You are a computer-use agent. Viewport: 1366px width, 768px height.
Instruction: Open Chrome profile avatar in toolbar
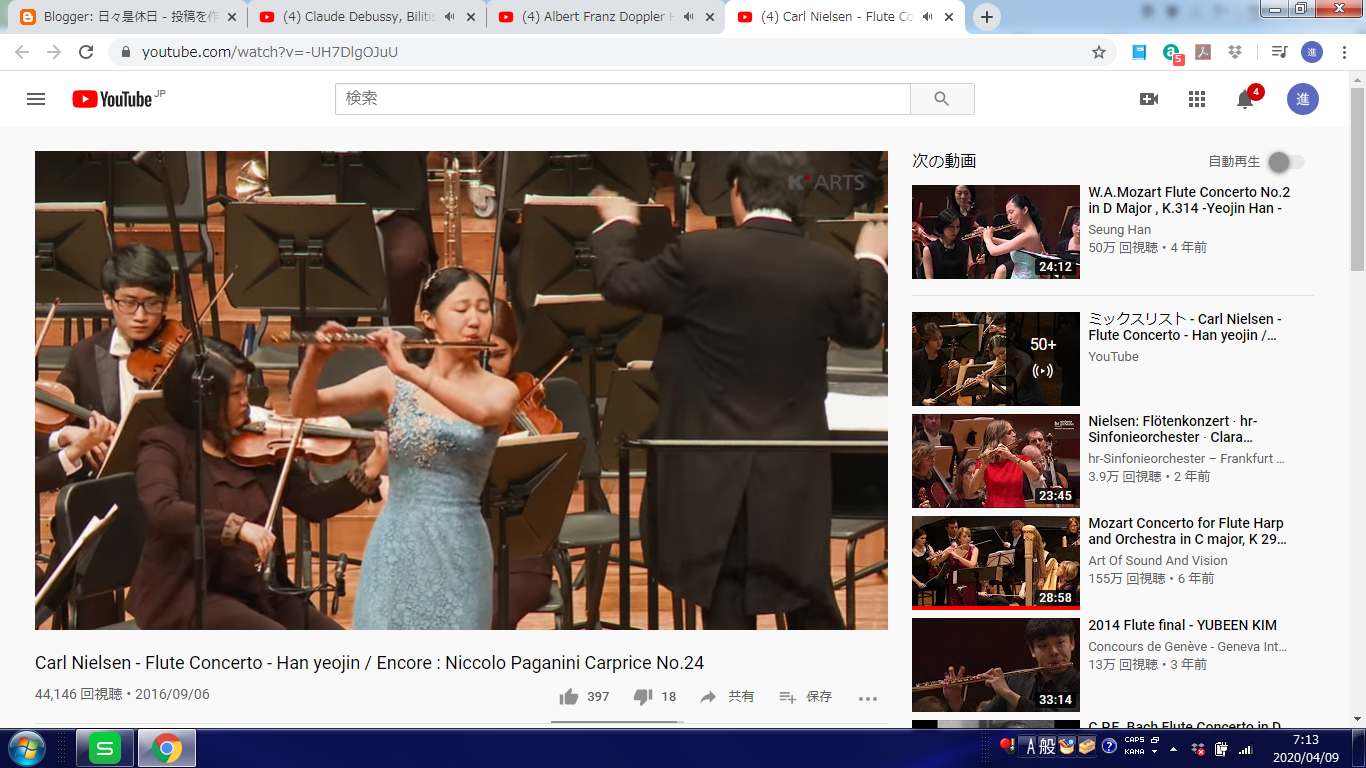pyautogui.click(x=1312, y=52)
